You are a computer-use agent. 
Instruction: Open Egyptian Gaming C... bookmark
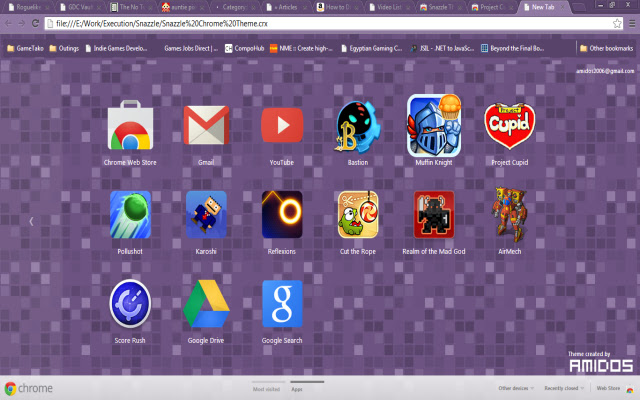coord(372,48)
